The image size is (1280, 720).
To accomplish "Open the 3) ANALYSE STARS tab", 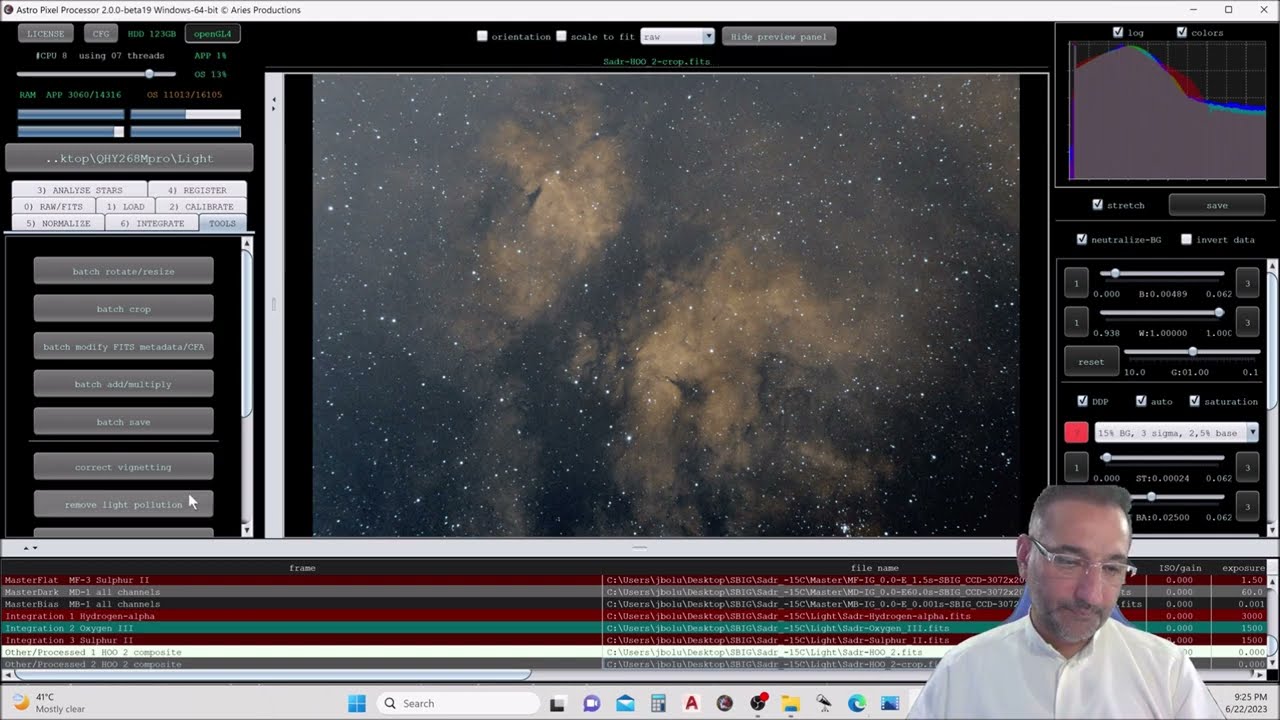I will coord(80,190).
